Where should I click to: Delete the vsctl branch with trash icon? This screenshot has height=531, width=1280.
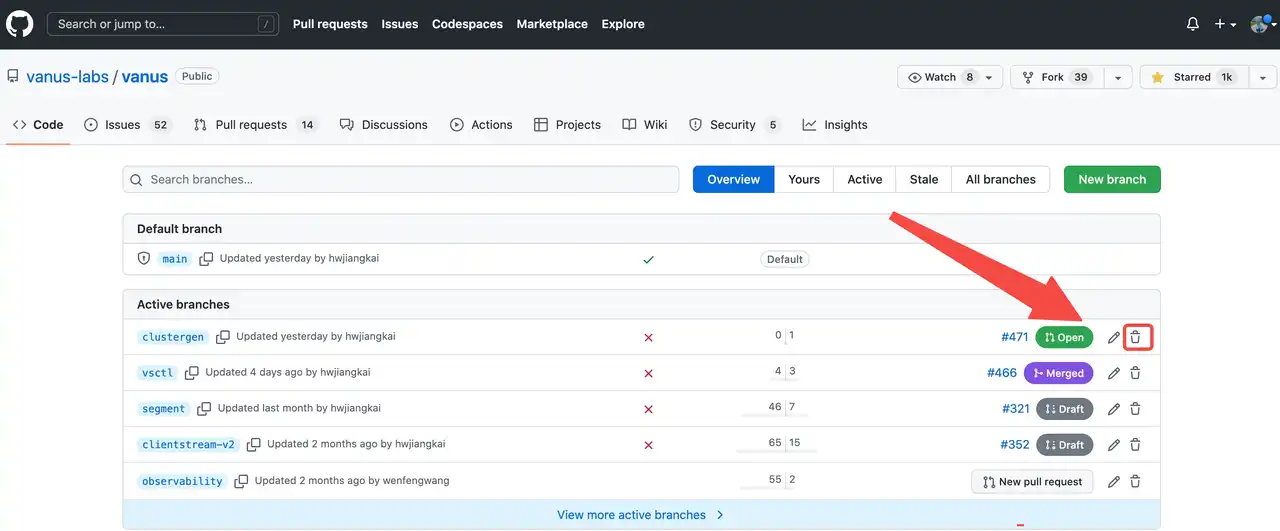pos(1136,373)
